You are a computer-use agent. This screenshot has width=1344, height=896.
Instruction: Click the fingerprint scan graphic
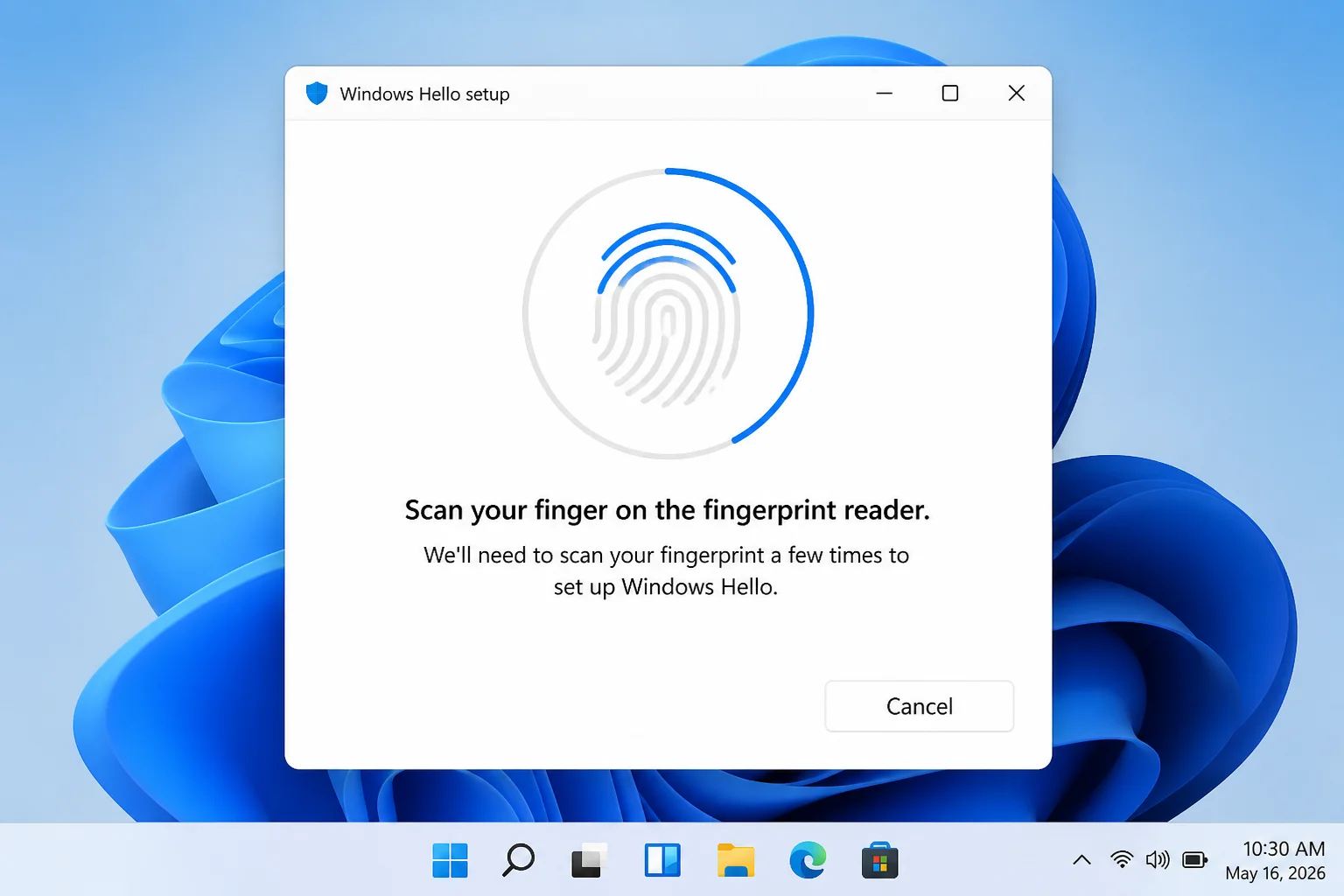(x=668, y=313)
